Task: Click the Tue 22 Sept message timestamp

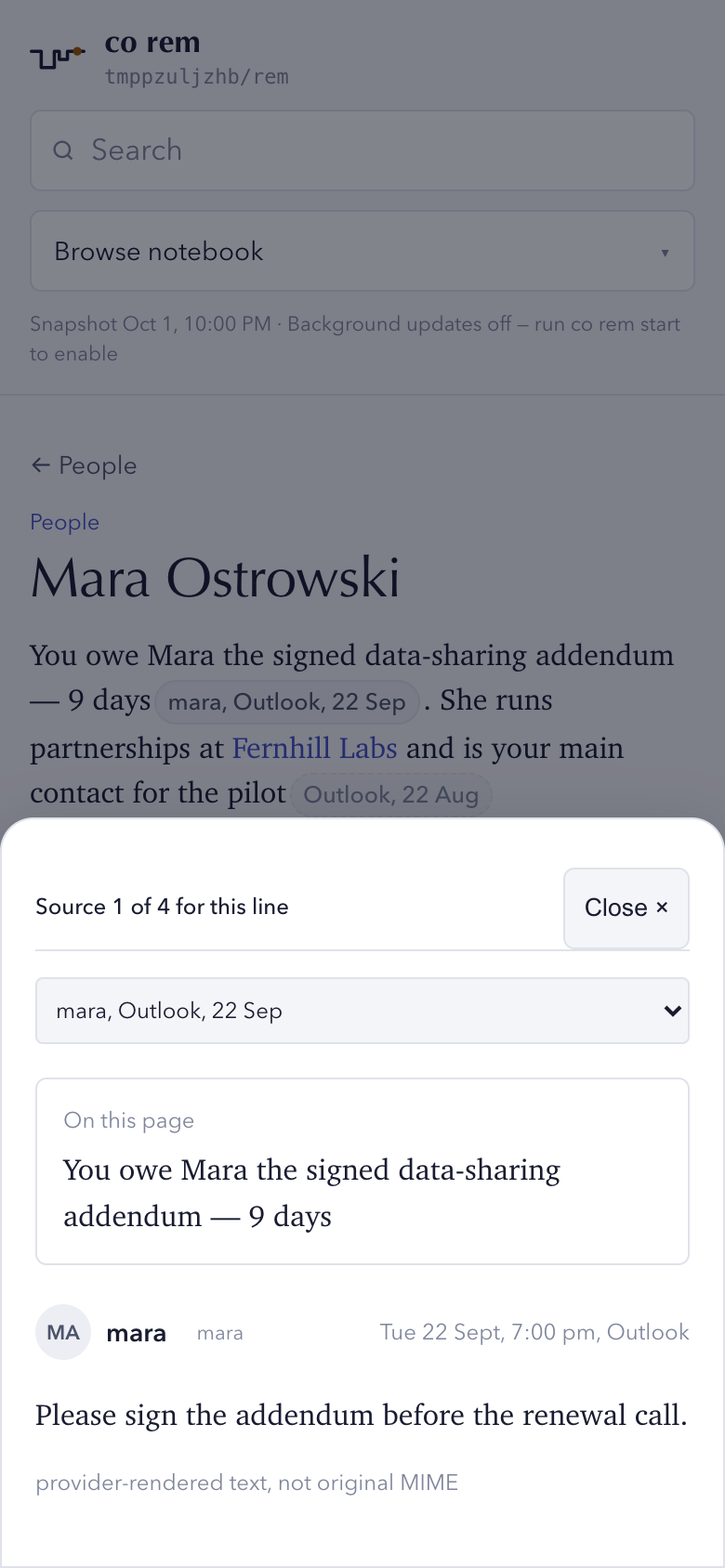Action: 534,1332
